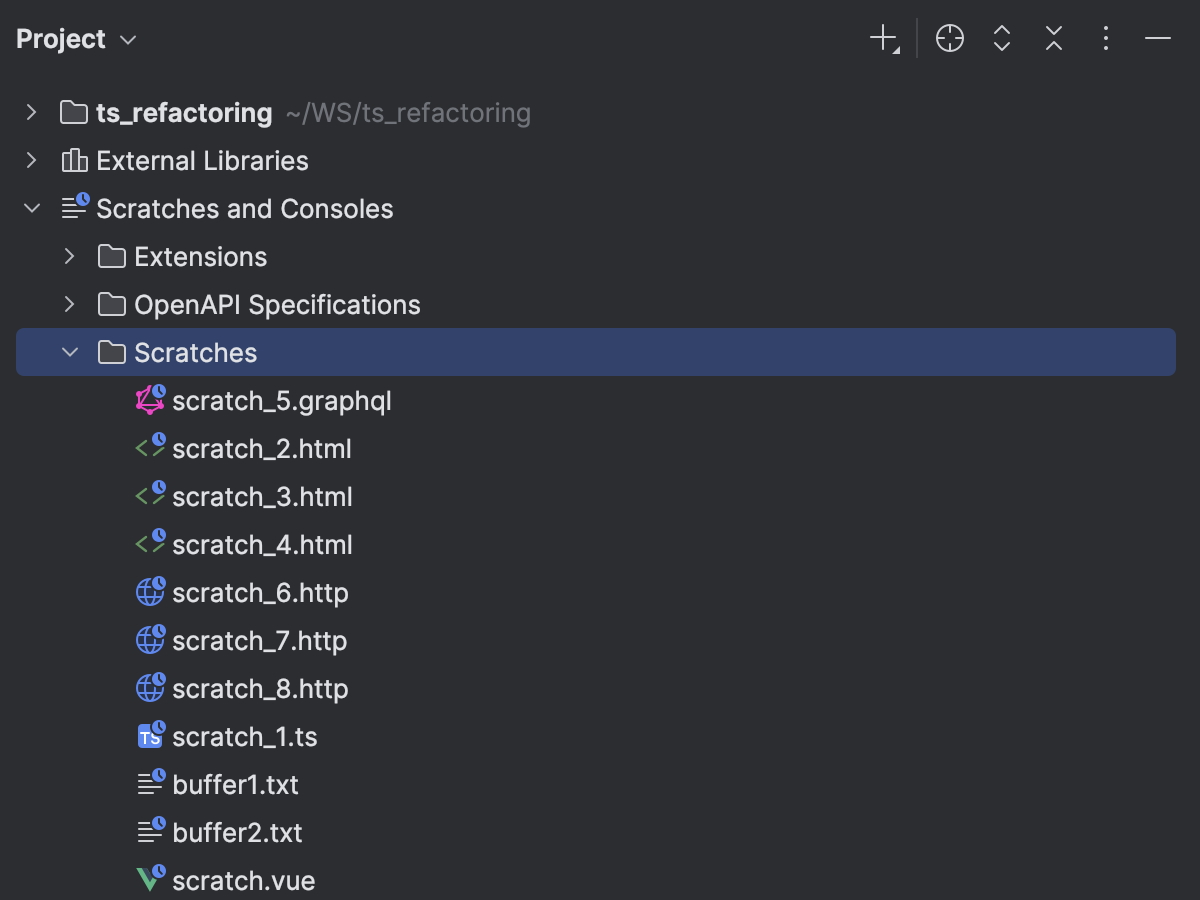Select the External Libraries label
The width and height of the screenshot is (1200, 900).
pos(202,161)
